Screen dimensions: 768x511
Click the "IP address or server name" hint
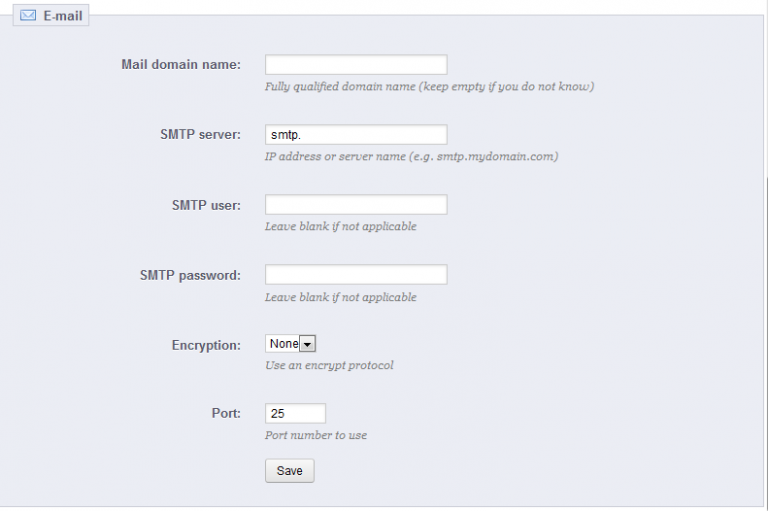[x=411, y=157]
